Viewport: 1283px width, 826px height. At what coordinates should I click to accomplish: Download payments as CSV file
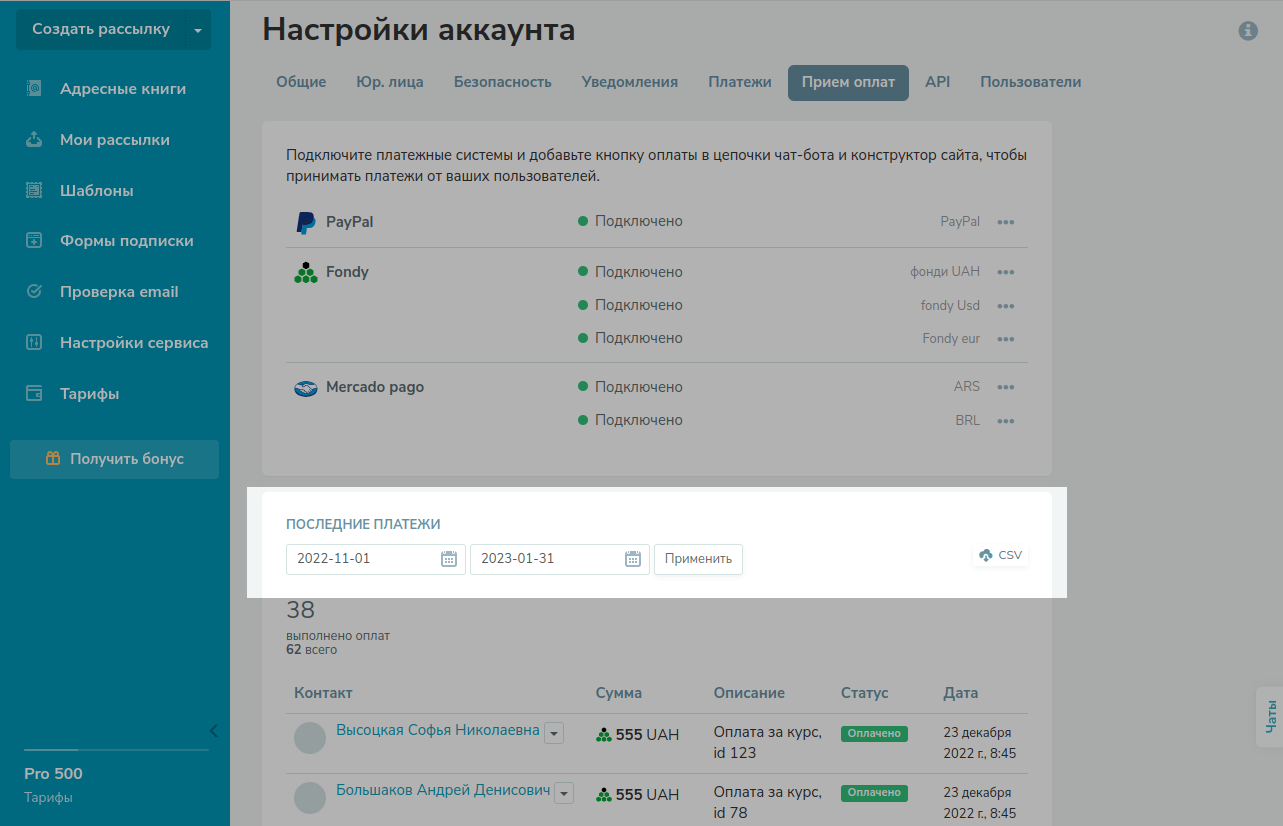(x=1001, y=555)
